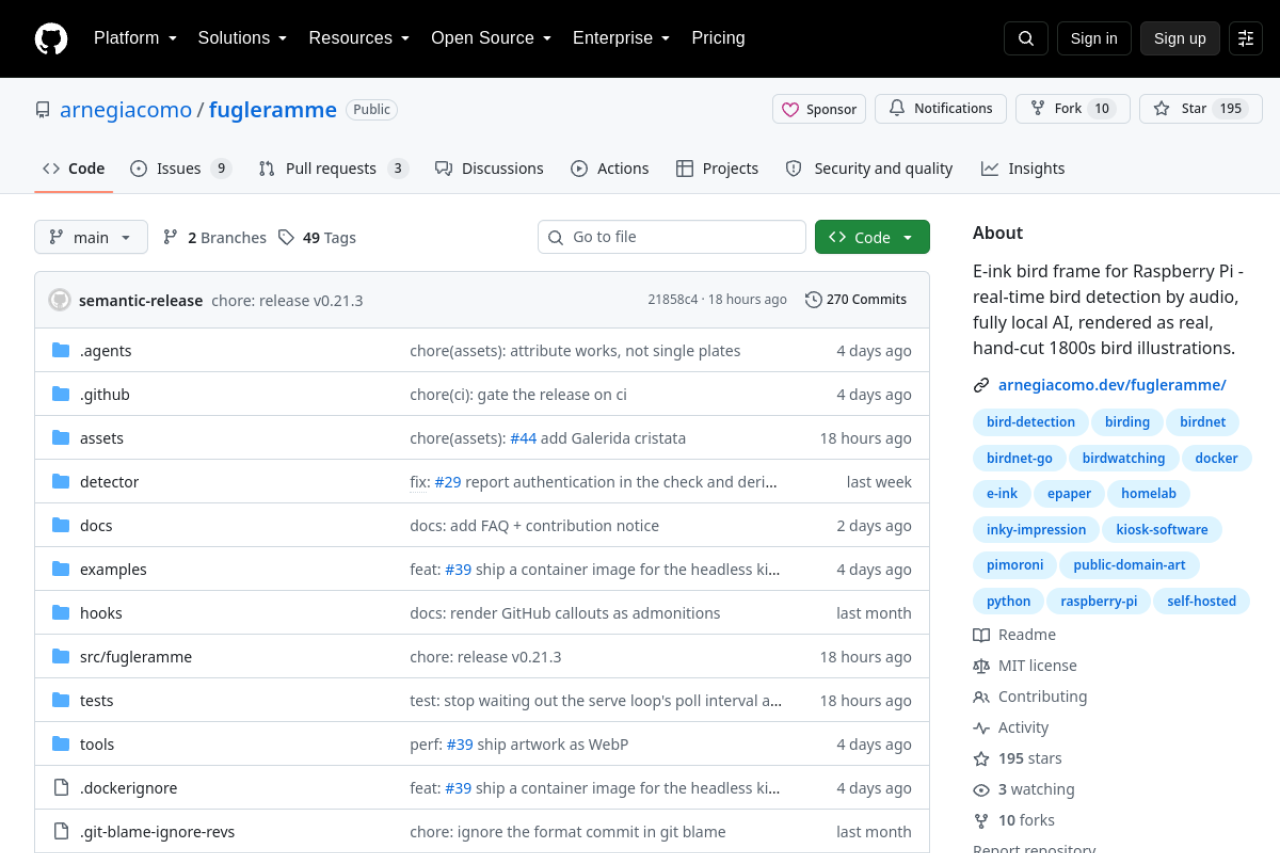The height and width of the screenshot is (853, 1280).
Task: Open the src/fugleramme folder
Action: tap(136, 657)
